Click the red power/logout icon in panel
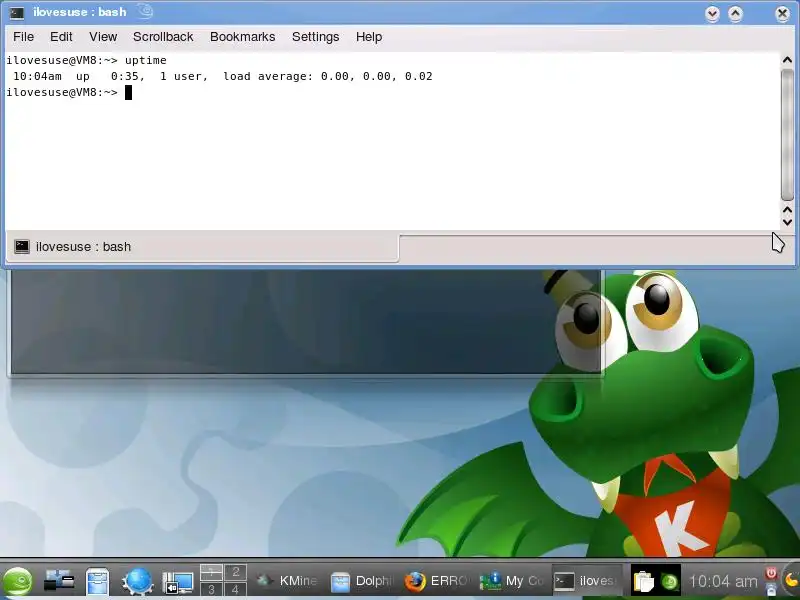Screen dimensions: 800x600 [x=771, y=573]
